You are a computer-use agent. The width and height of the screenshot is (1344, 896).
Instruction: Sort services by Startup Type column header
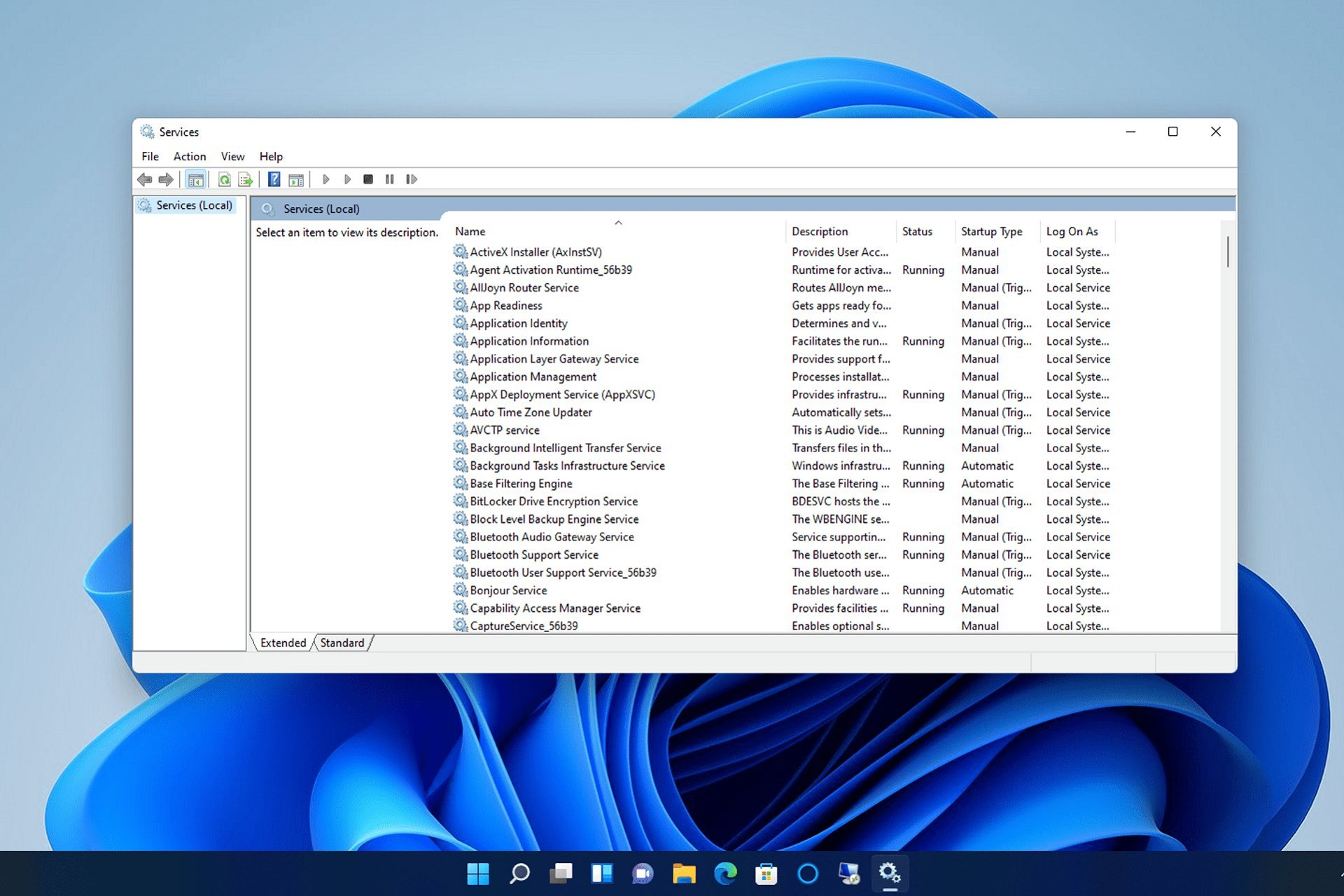click(x=991, y=232)
